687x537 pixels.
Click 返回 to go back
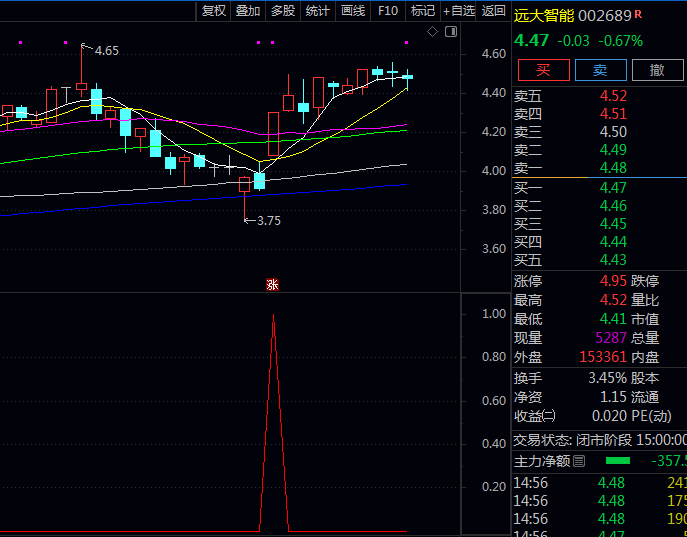pyautogui.click(x=494, y=11)
